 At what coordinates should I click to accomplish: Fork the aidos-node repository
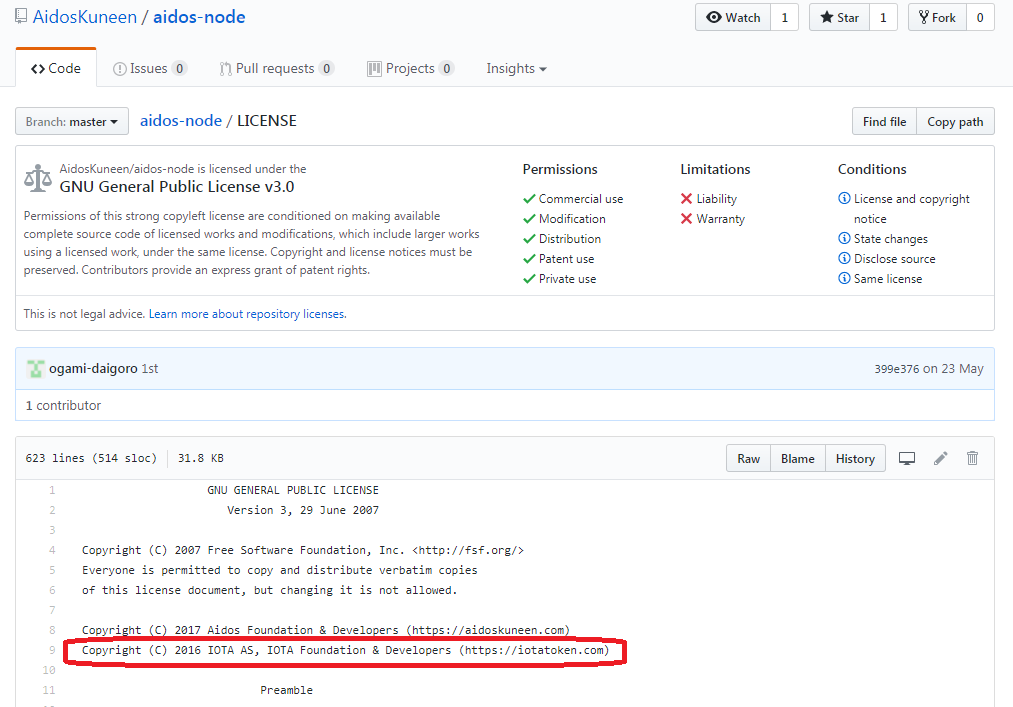937,17
